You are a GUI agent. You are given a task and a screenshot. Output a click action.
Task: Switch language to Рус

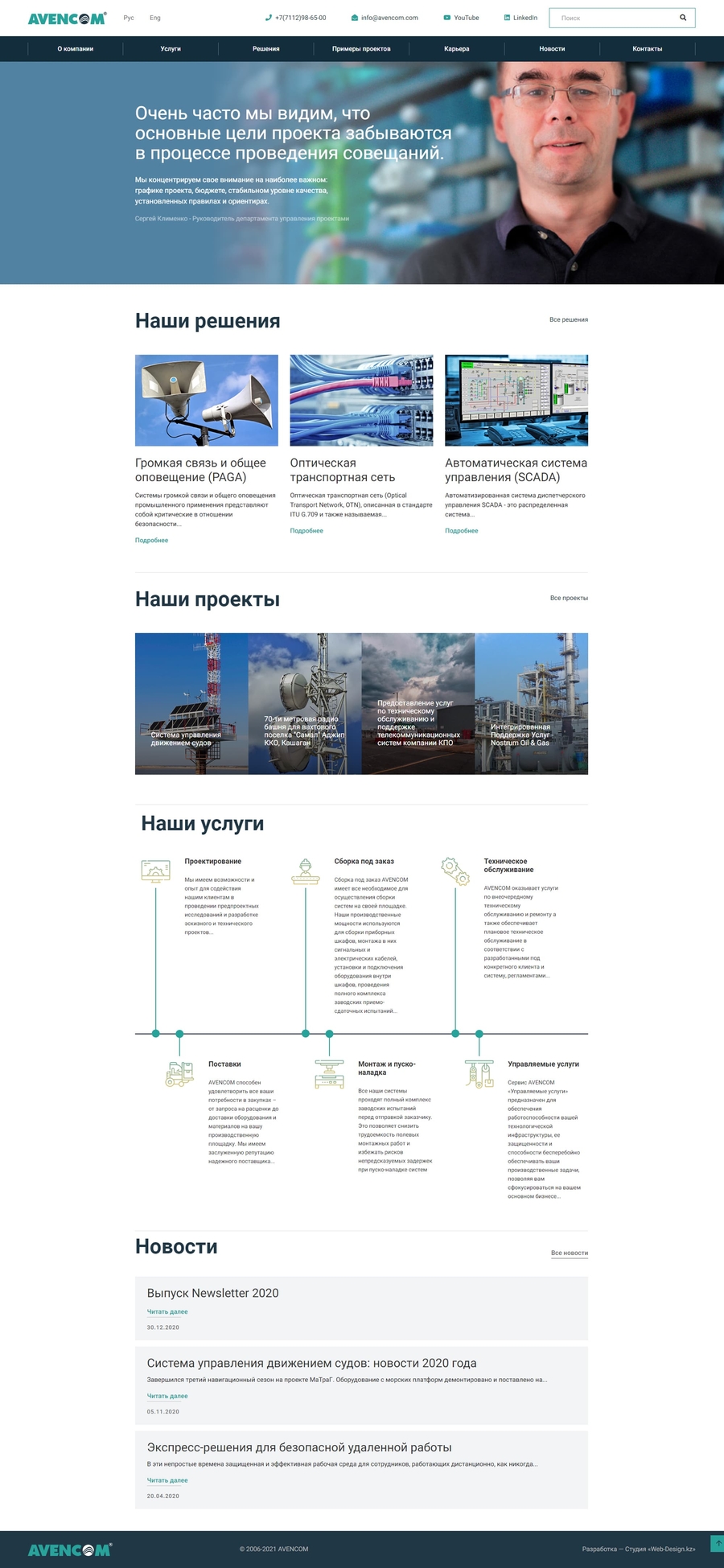(129, 18)
